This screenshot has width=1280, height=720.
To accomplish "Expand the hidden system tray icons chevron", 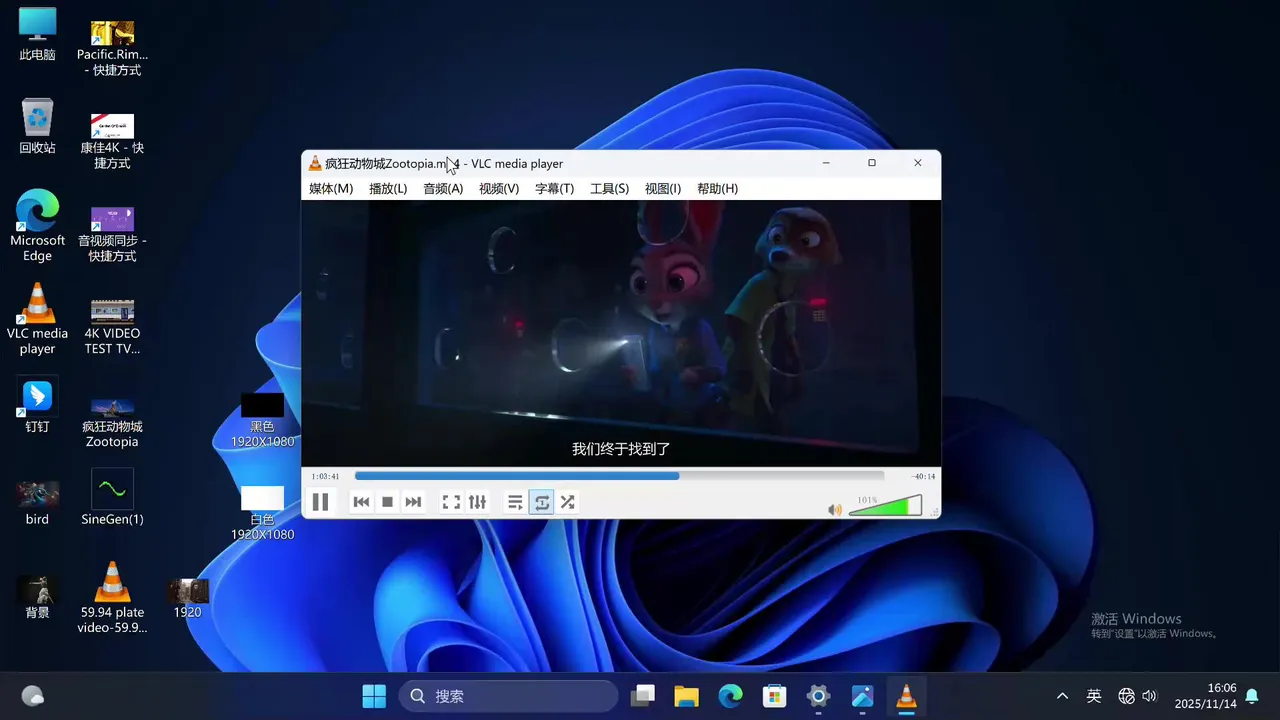I will tap(1062, 696).
